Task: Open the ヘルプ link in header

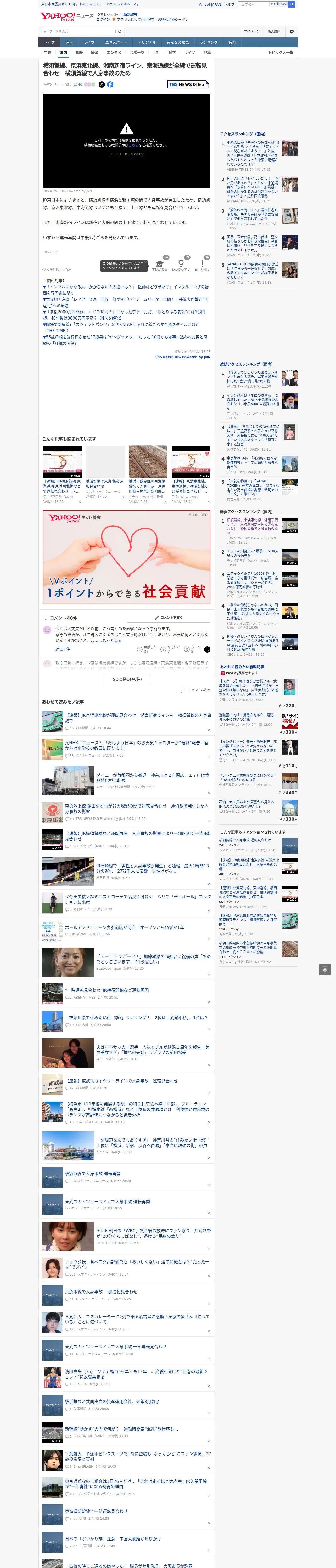Action: click(229, 4)
